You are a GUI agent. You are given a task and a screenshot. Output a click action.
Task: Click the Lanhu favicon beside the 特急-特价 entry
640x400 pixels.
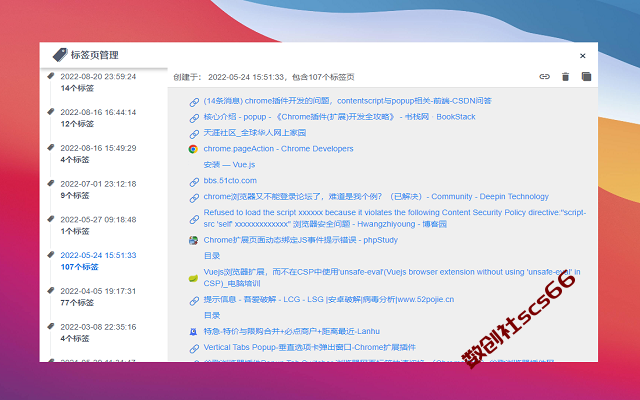(193, 332)
